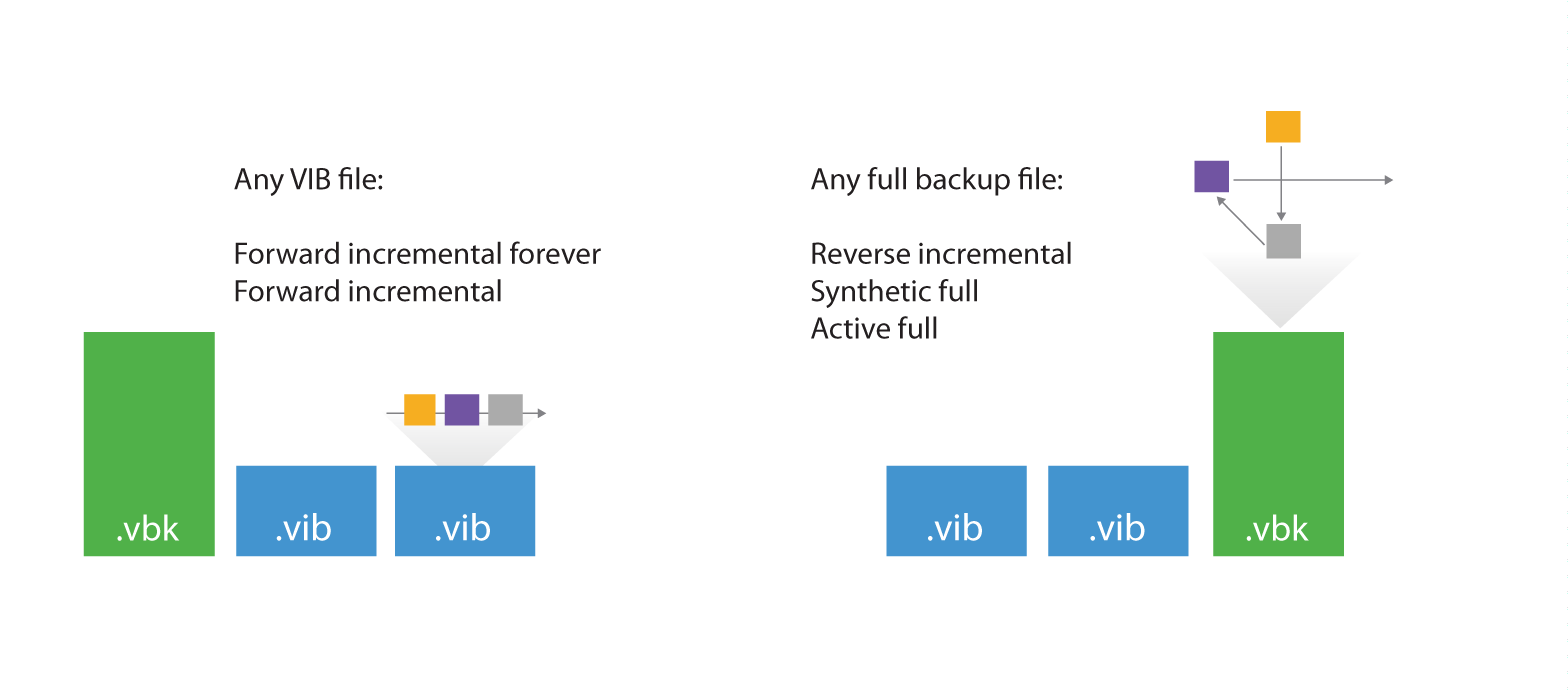Click the green .vbk block on the left
Screen dimensions: 1568x700
point(149,443)
